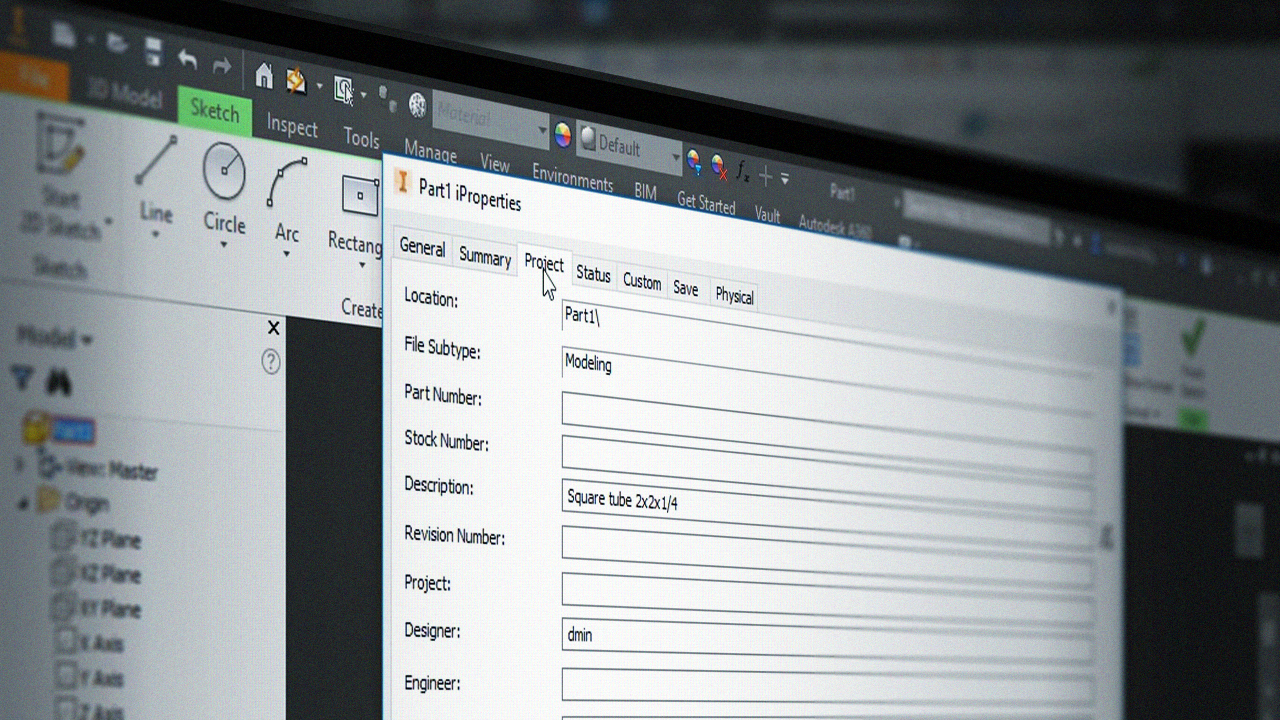Open the Custom tab in iProperties
The height and width of the screenshot is (720, 1280).
642,282
